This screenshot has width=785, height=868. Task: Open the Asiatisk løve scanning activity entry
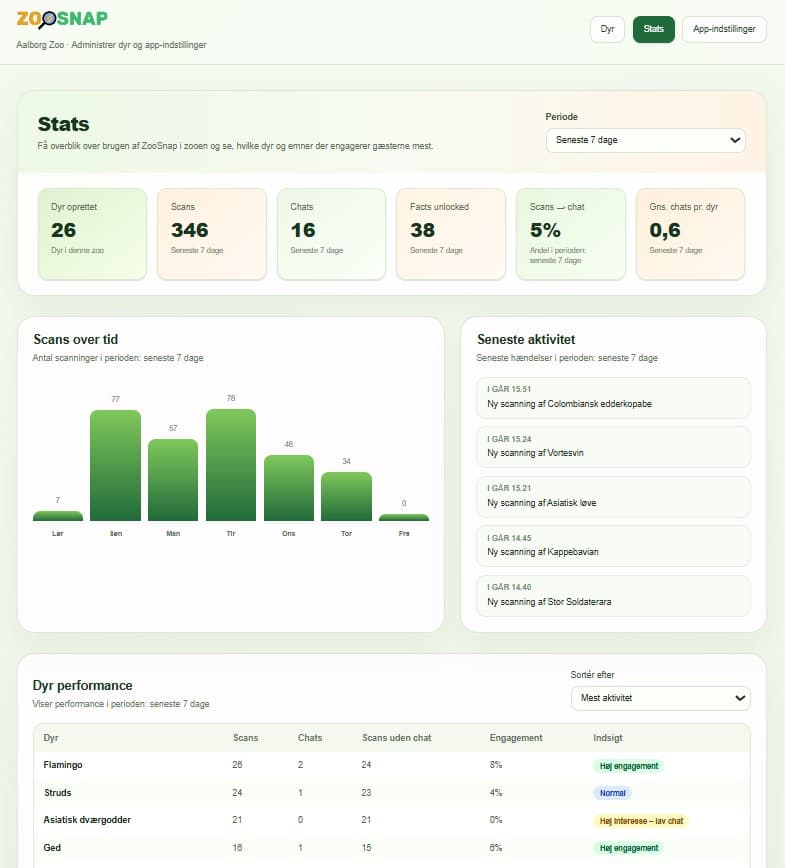(613, 497)
